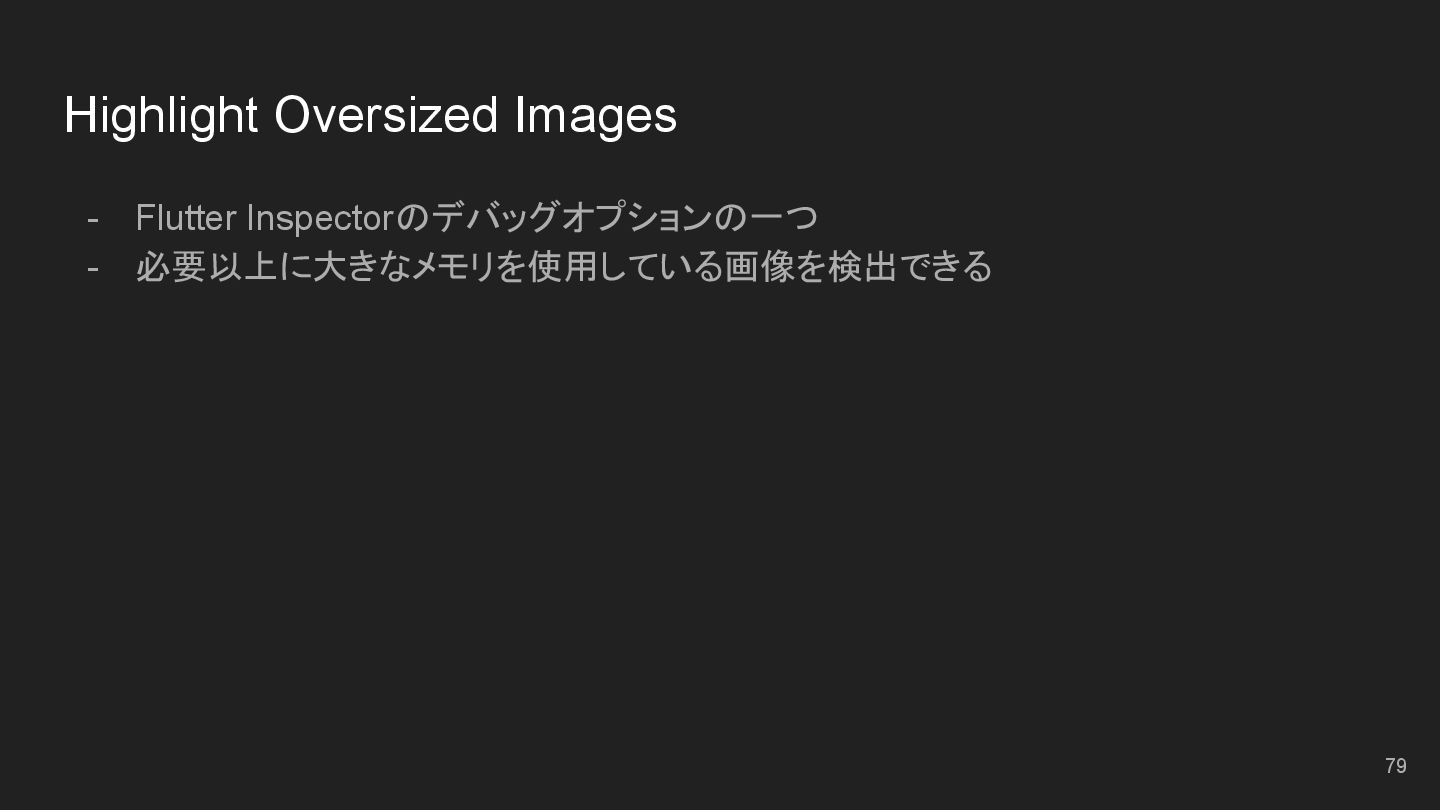This screenshot has height=810, width=1440.
Task: Click the word 'Inspector' in first bullet
Action: 321,218
